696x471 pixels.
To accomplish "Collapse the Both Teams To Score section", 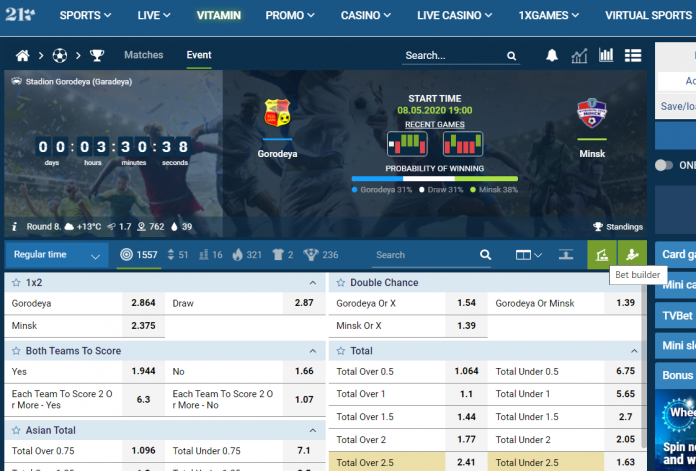I will pyautogui.click(x=312, y=351).
